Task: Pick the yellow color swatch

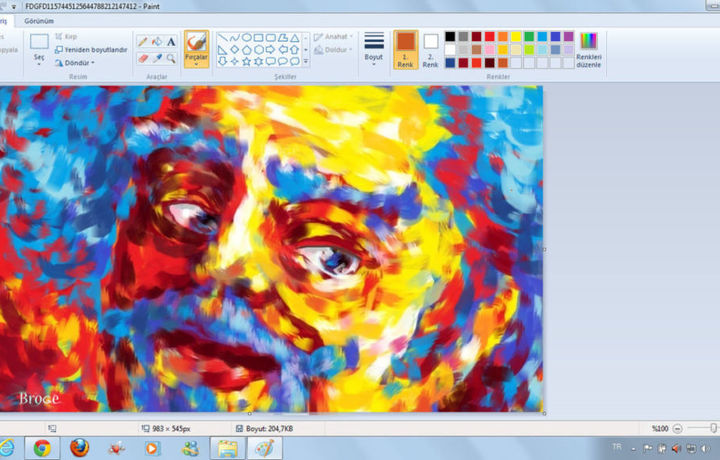Action: pos(516,36)
